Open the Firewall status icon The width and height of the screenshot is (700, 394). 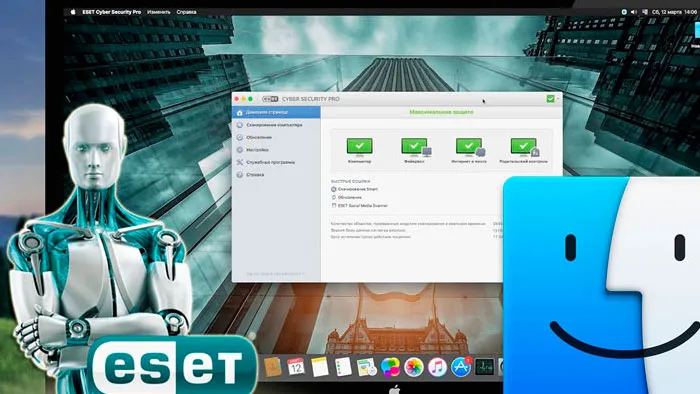coord(416,147)
